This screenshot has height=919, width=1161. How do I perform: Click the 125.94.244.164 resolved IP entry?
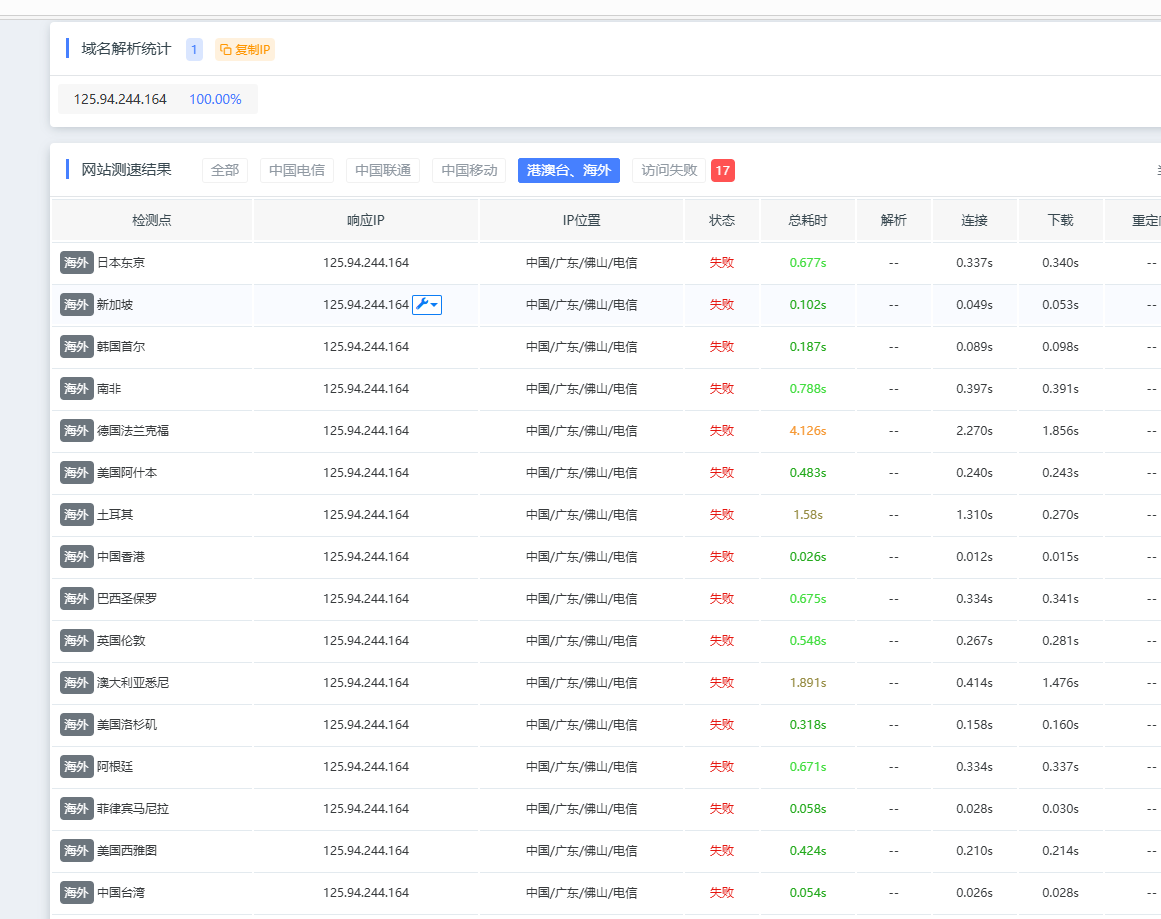click(x=158, y=99)
